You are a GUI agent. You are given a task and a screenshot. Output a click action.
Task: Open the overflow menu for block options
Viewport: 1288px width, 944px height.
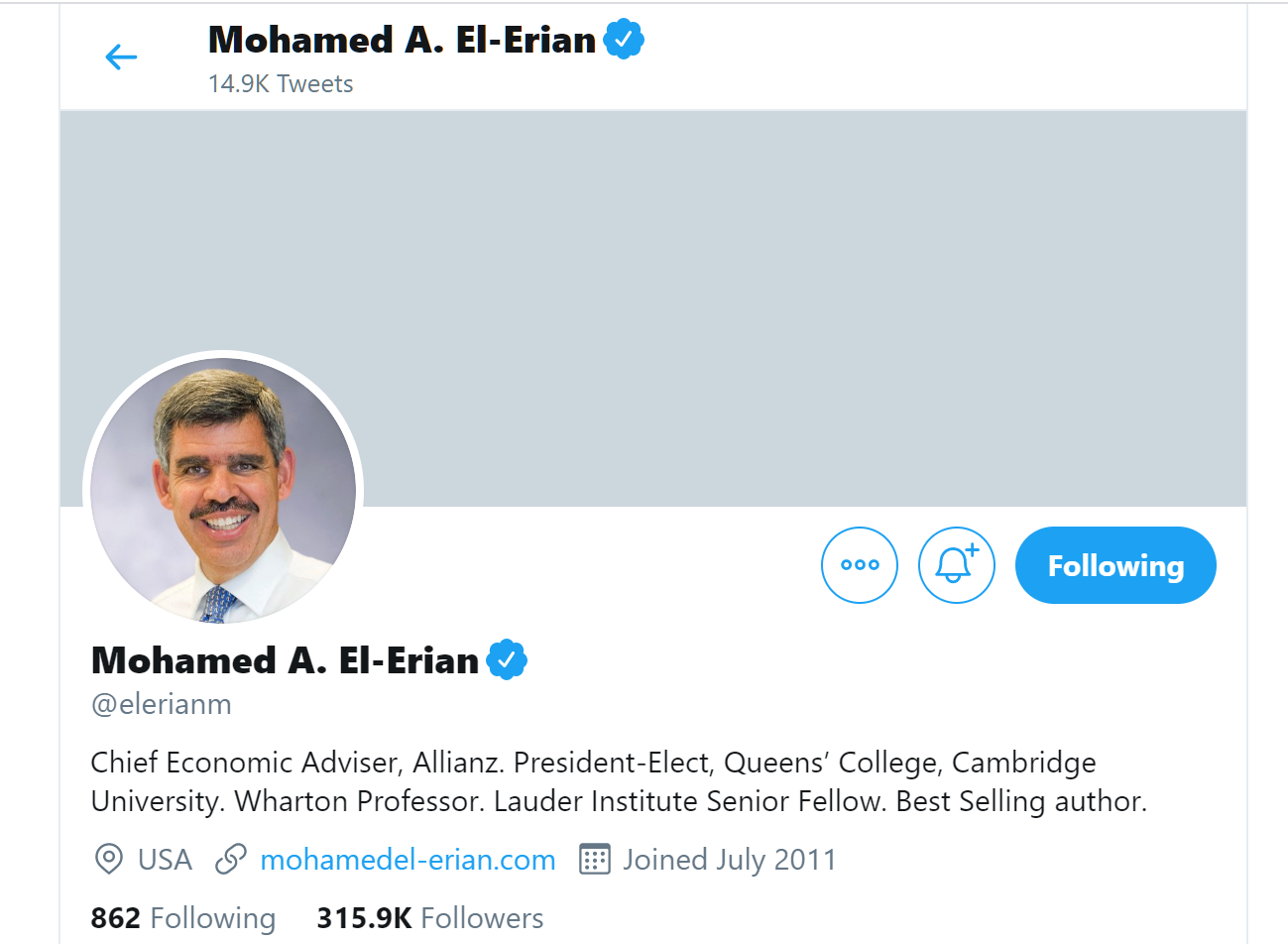tap(859, 565)
